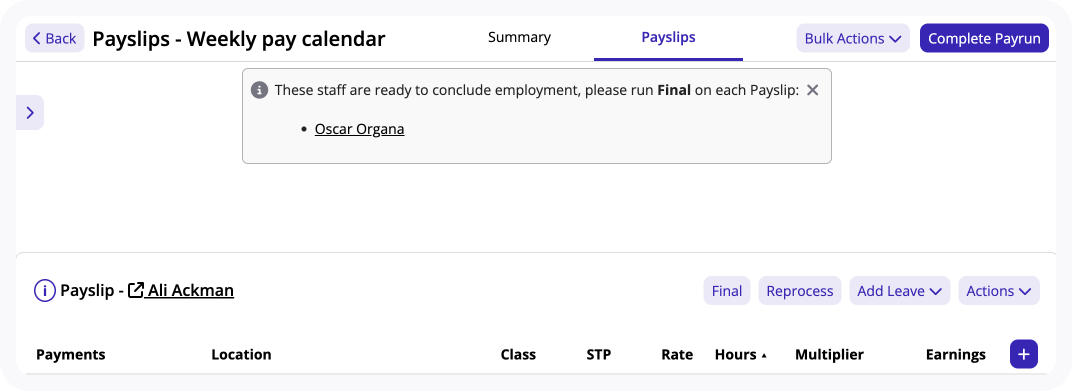Click the external link icon before Ali Ackman
1072x391 pixels.
136,291
